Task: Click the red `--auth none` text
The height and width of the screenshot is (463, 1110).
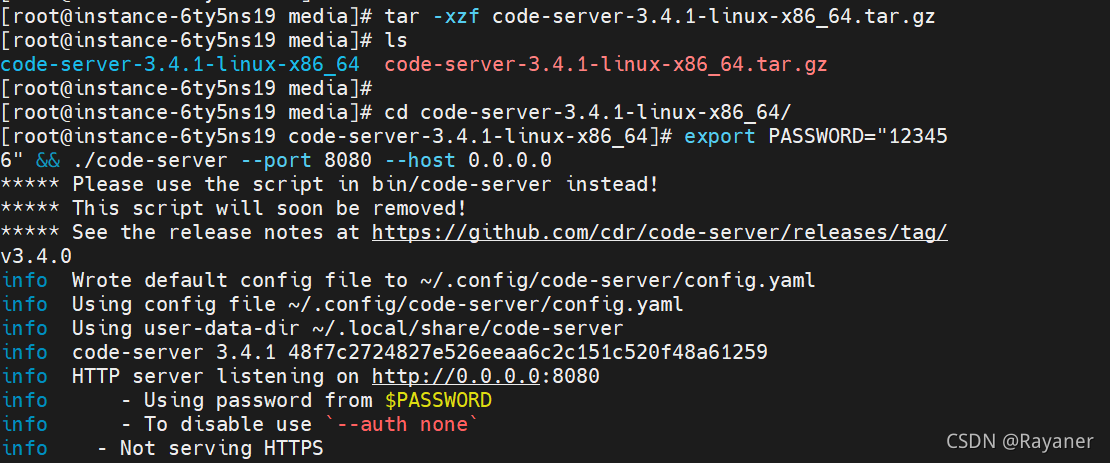Action: pos(402,424)
